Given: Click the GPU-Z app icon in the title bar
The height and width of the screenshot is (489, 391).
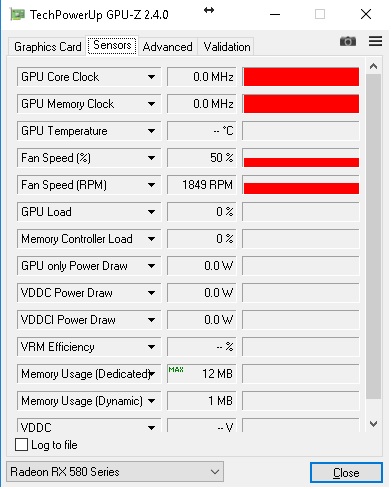Looking at the screenshot, I should coord(18,15).
